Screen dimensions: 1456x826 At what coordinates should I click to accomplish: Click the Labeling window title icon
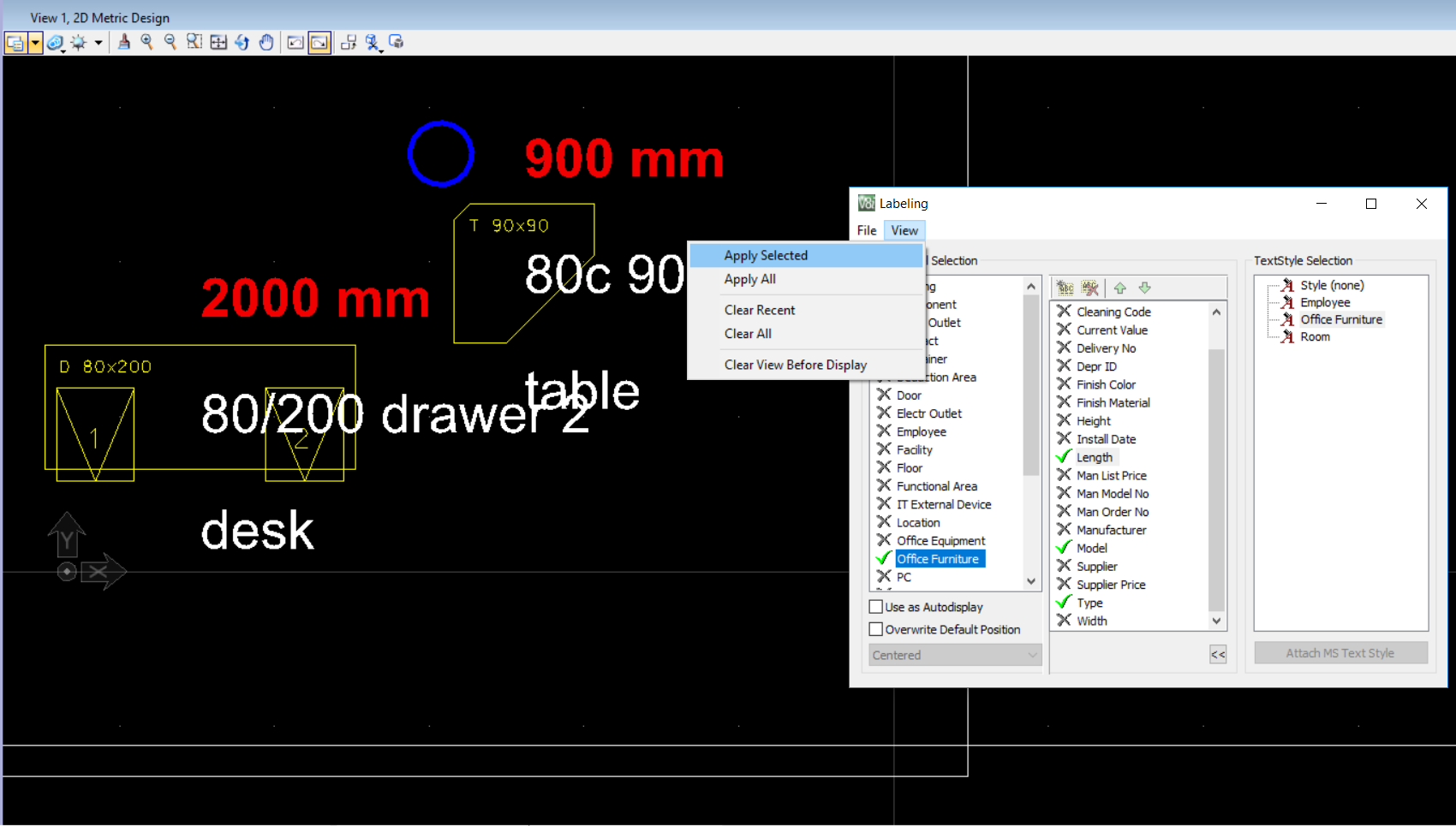click(866, 203)
